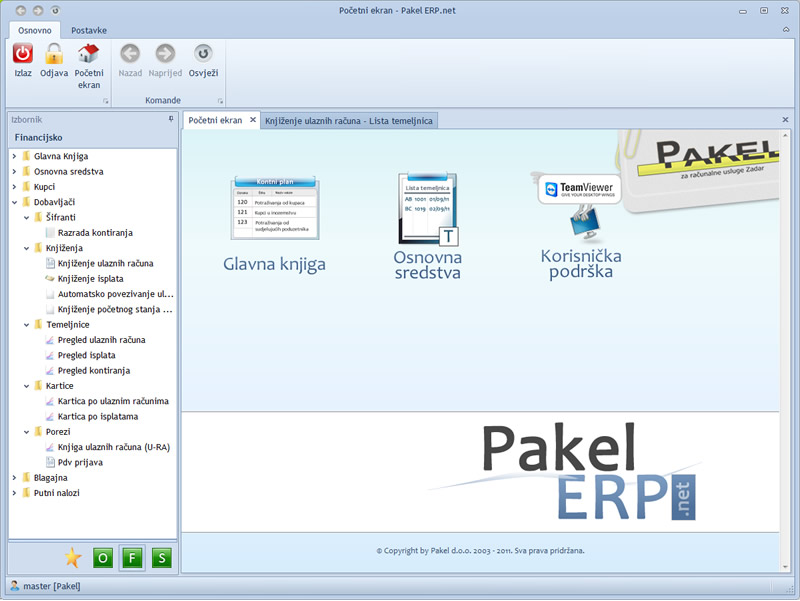Image resolution: width=800 pixels, height=601 pixels.
Task: Click the Nazad back arrow icon
Action: pyautogui.click(x=130, y=54)
